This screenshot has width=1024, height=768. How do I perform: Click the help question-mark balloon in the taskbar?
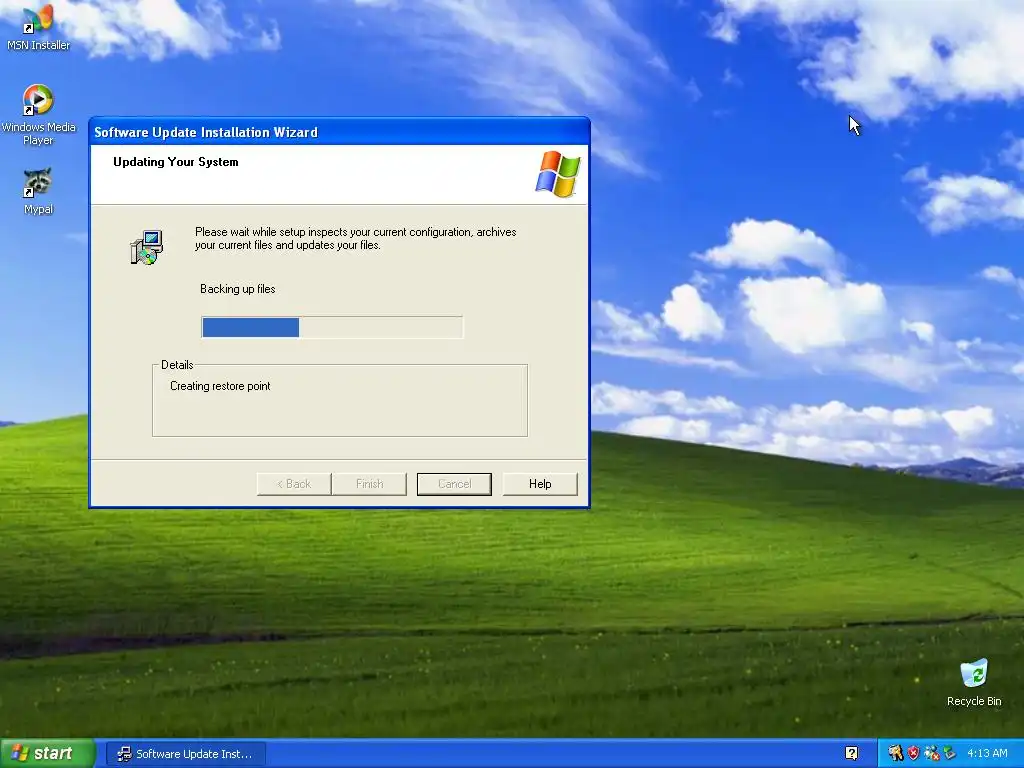tap(851, 753)
